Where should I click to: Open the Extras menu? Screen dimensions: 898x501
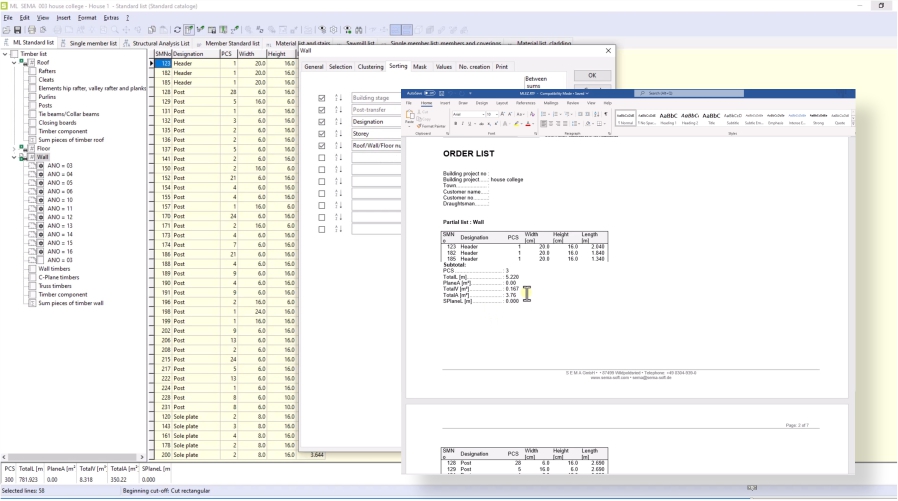point(110,17)
